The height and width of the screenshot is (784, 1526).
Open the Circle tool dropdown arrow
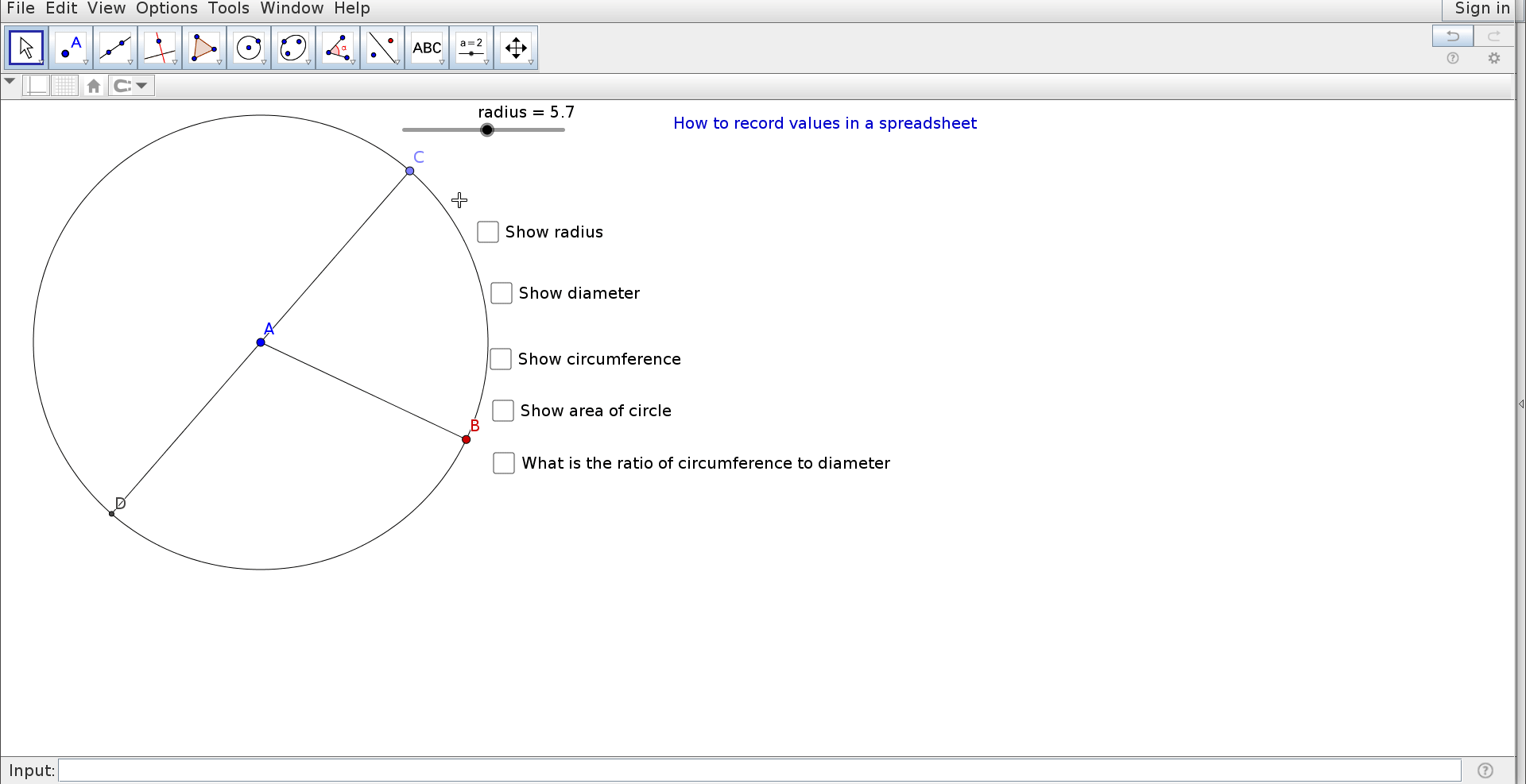(264, 62)
